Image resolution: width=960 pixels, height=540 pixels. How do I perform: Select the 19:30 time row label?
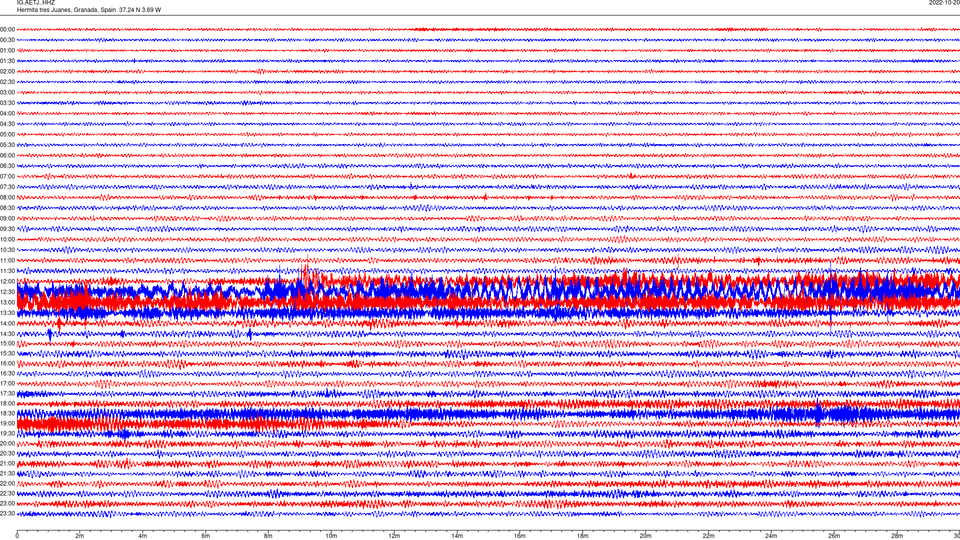[x=7, y=433]
